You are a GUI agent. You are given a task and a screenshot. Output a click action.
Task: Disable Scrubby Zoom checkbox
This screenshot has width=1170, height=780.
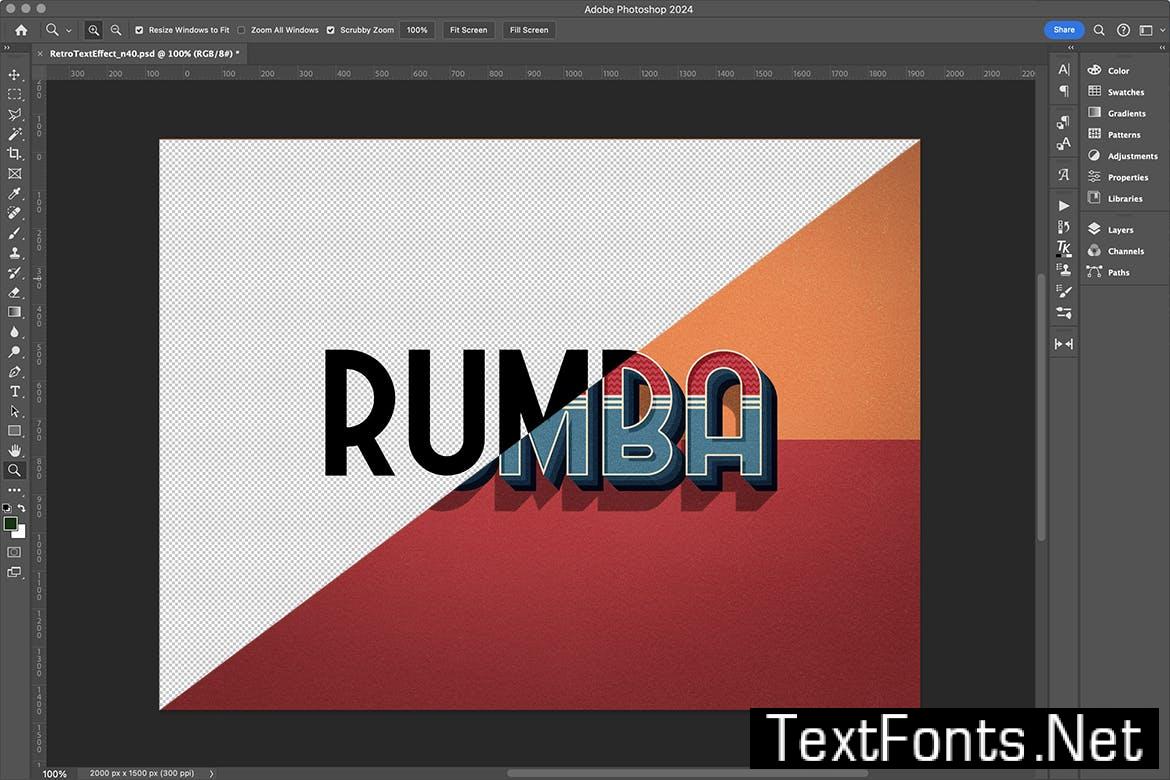[x=331, y=30]
